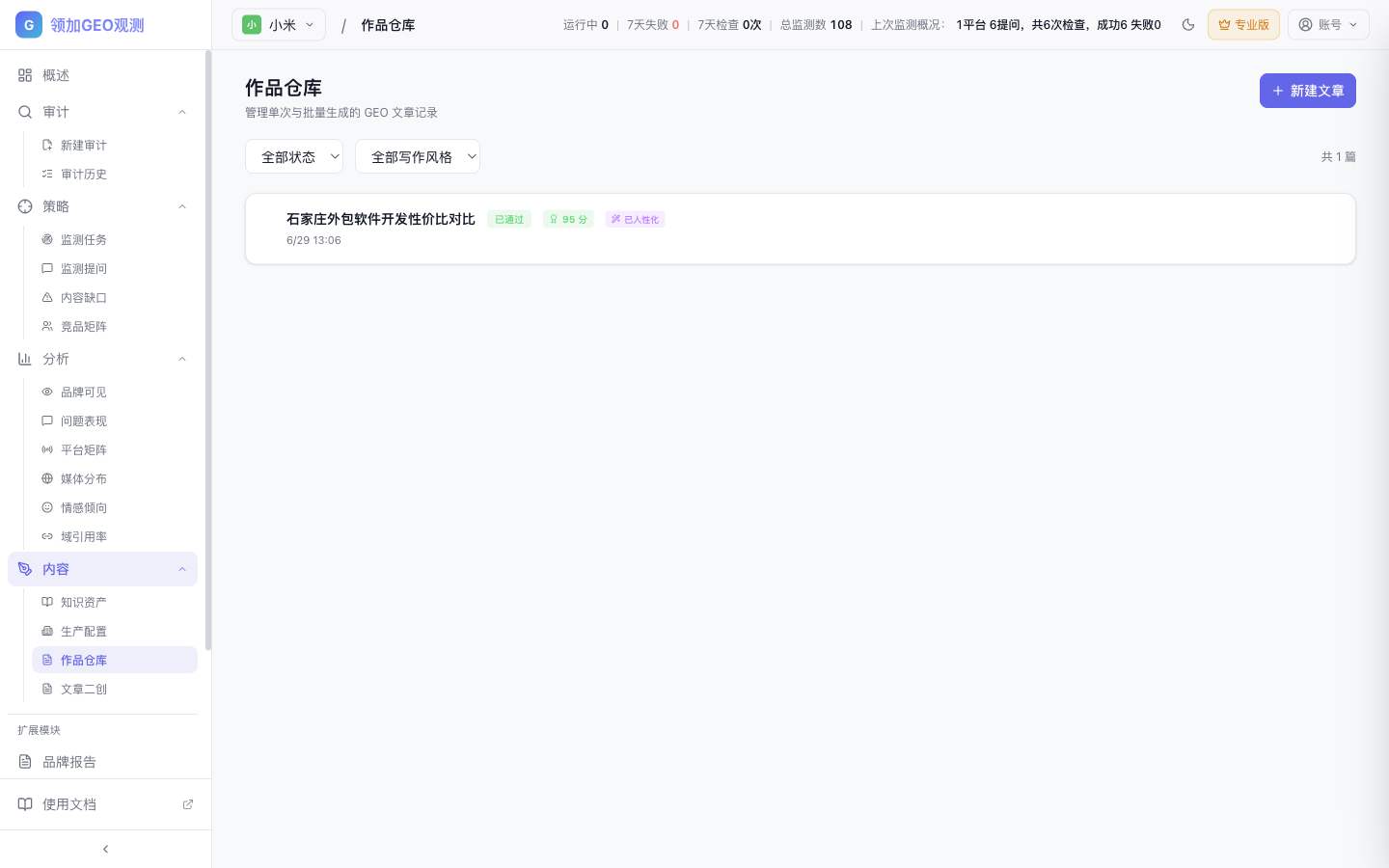
Task: Click the 审计 search icon
Action: pos(25,112)
